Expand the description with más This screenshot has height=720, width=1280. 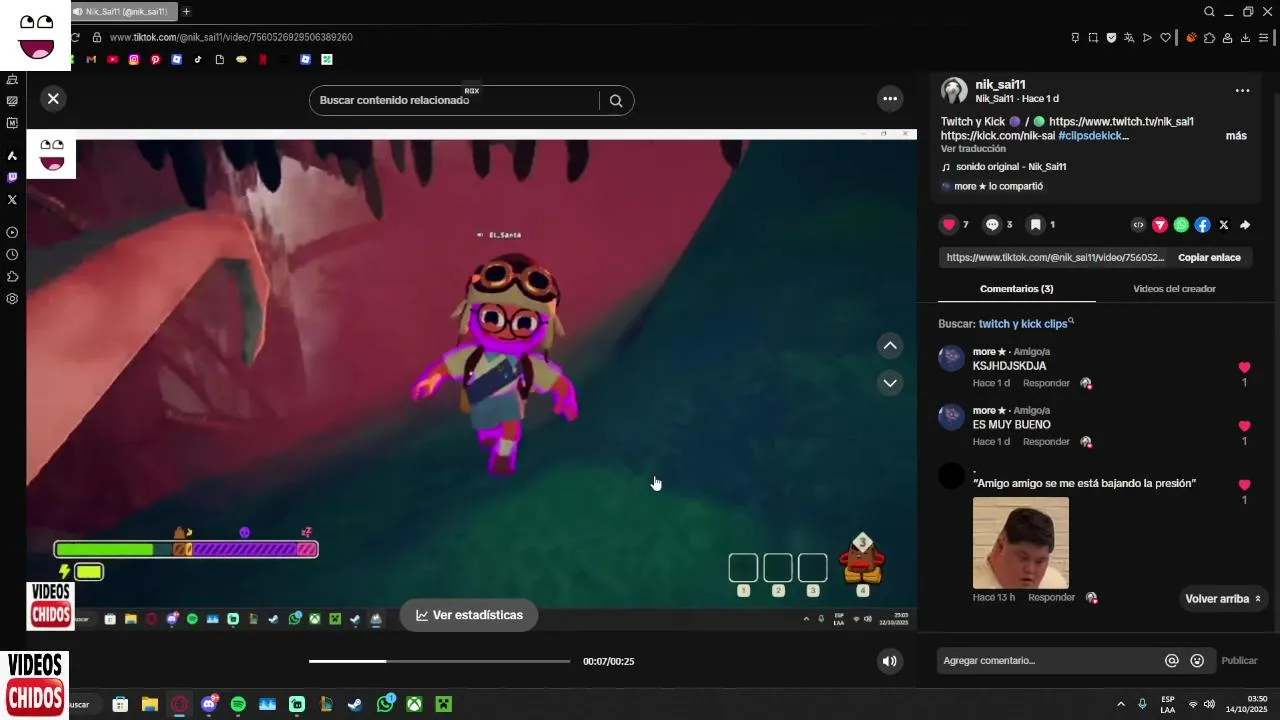[x=1236, y=136]
